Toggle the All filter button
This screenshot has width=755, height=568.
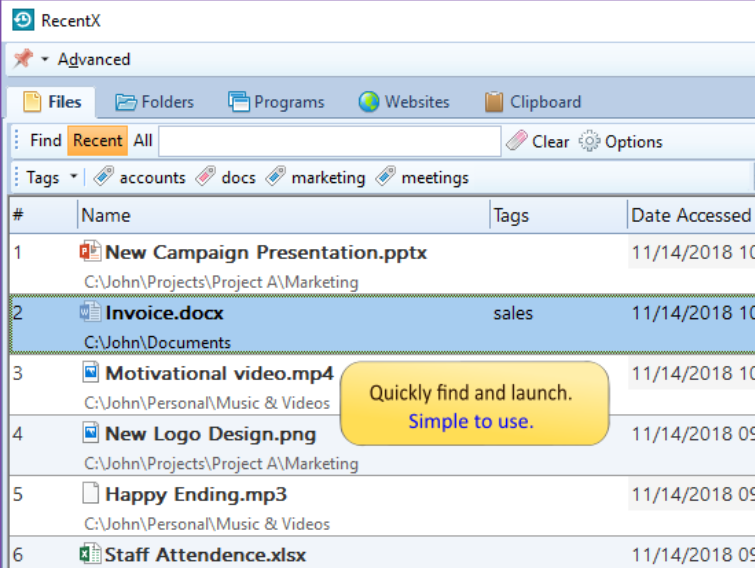[143, 141]
